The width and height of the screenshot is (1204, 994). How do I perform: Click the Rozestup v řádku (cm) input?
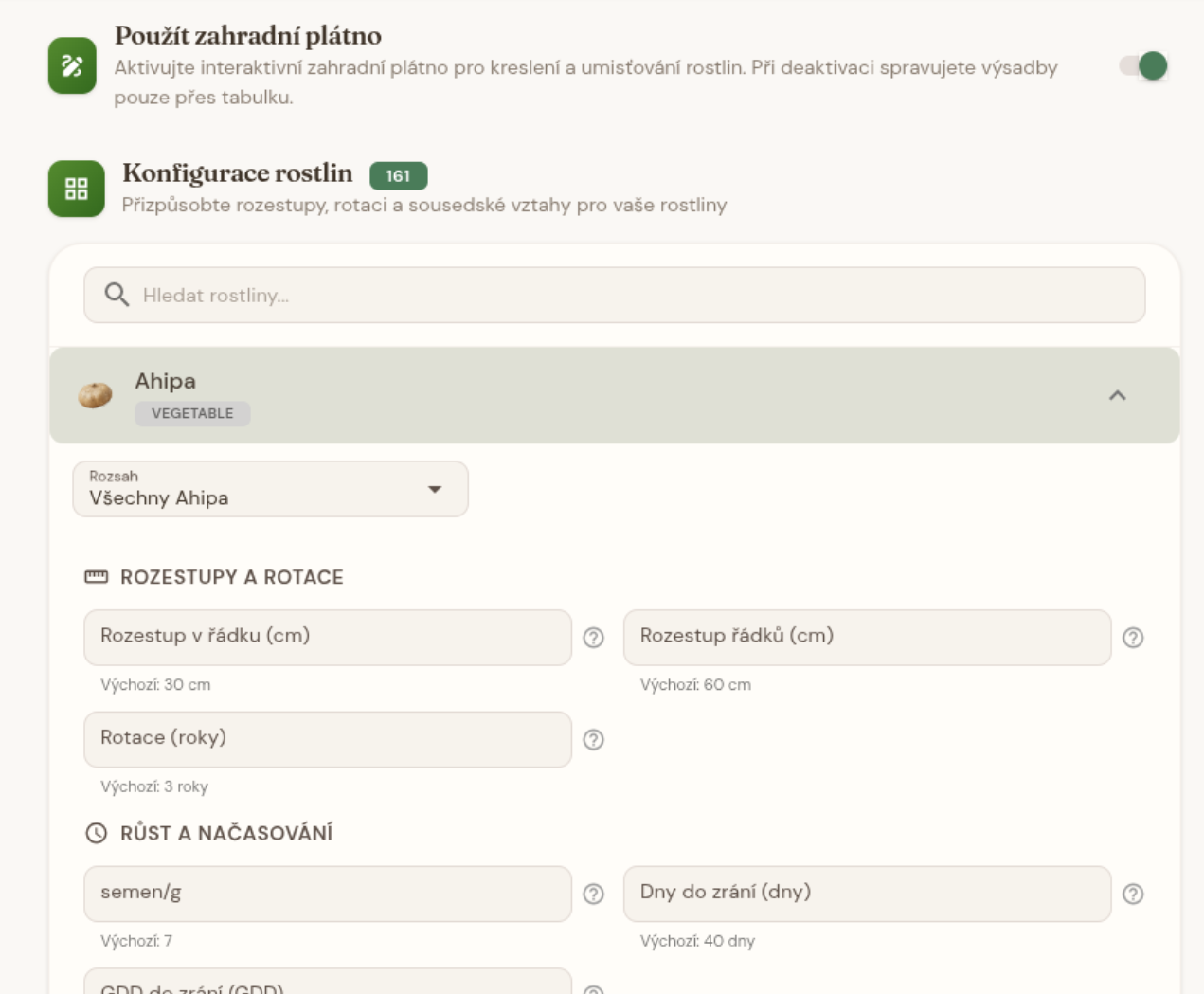pyautogui.click(x=328, y=638)
